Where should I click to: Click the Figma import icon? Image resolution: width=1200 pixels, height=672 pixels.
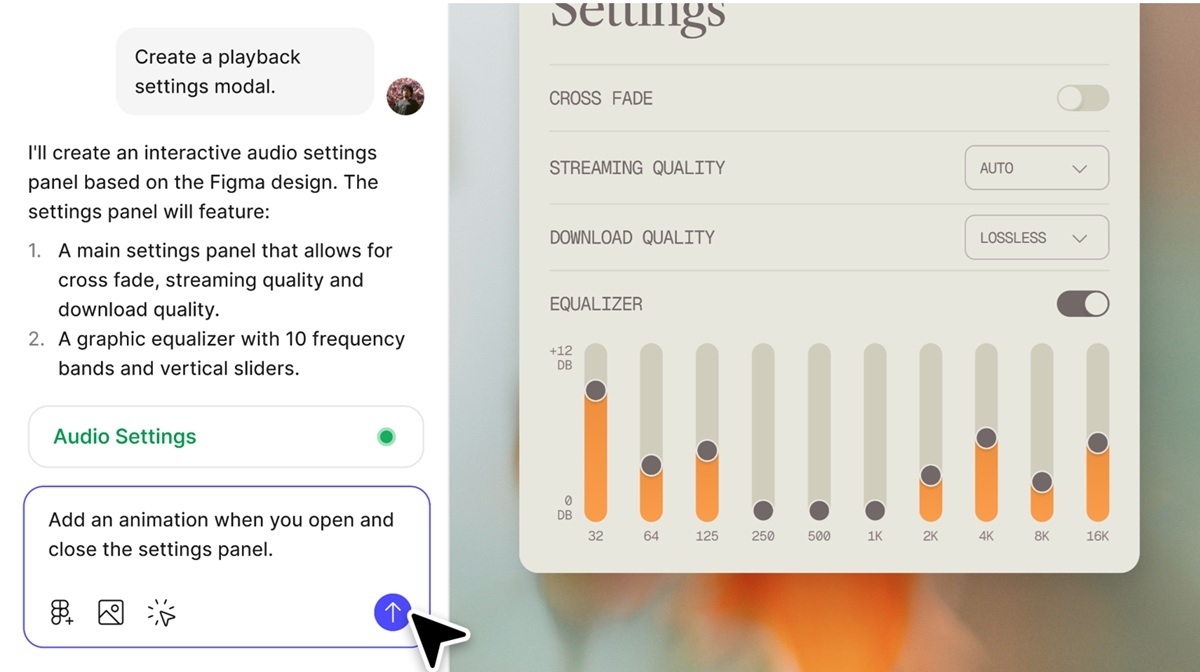coord(61,612)
